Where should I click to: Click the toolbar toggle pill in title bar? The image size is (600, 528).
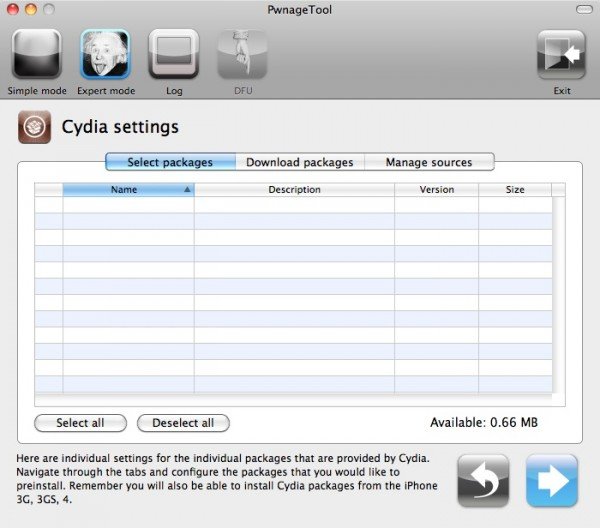click(584, 9)
